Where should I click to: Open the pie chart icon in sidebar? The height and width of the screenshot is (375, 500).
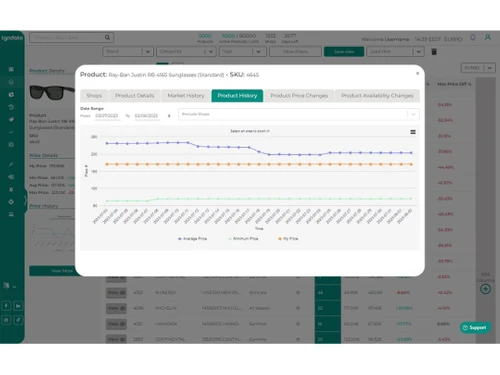click(11, 95)
